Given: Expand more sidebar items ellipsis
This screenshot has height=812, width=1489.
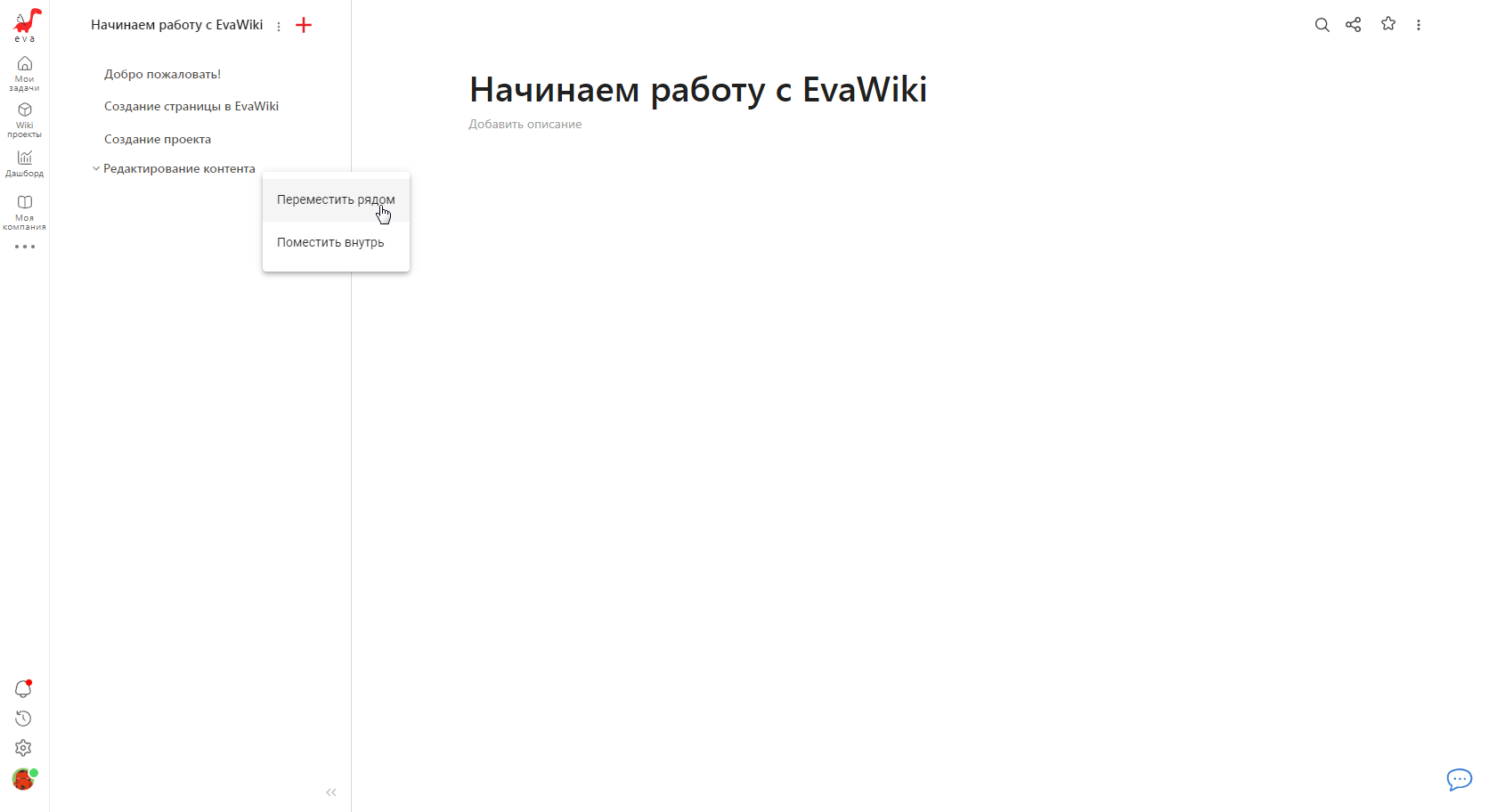Looking at the screenshot, I should 25,247.
